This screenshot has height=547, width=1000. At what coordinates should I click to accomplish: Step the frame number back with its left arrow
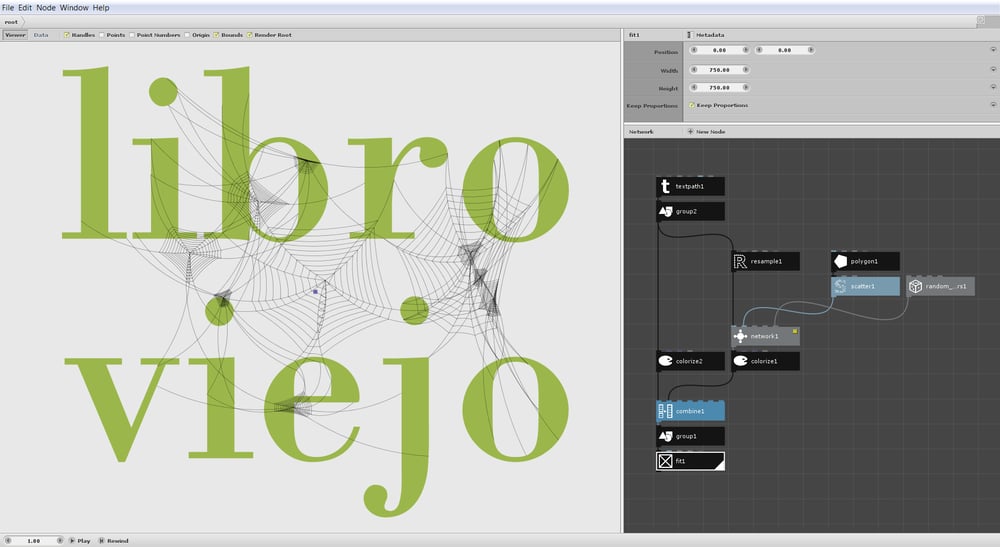click(x=8, y=541)
